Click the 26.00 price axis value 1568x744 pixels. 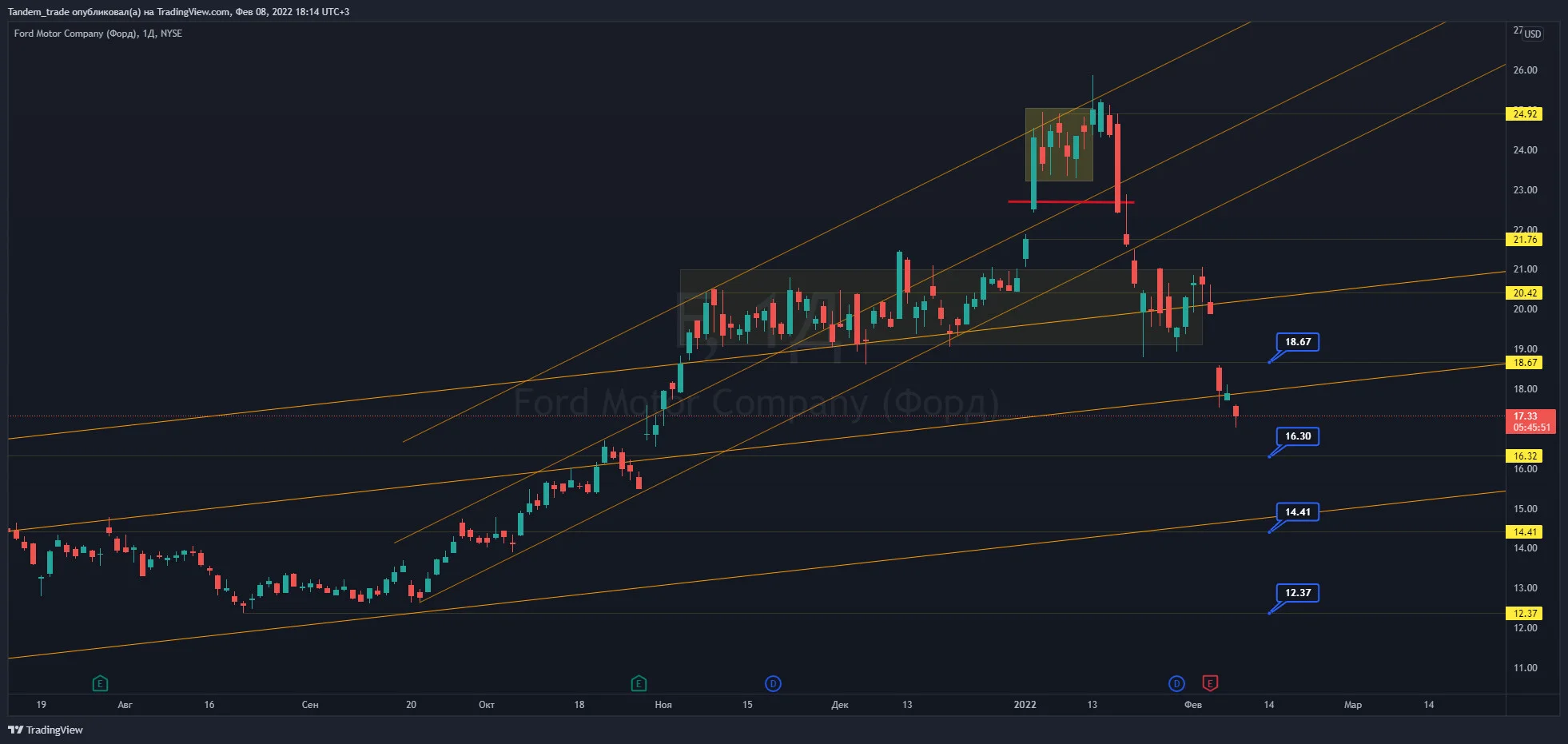1525,70
